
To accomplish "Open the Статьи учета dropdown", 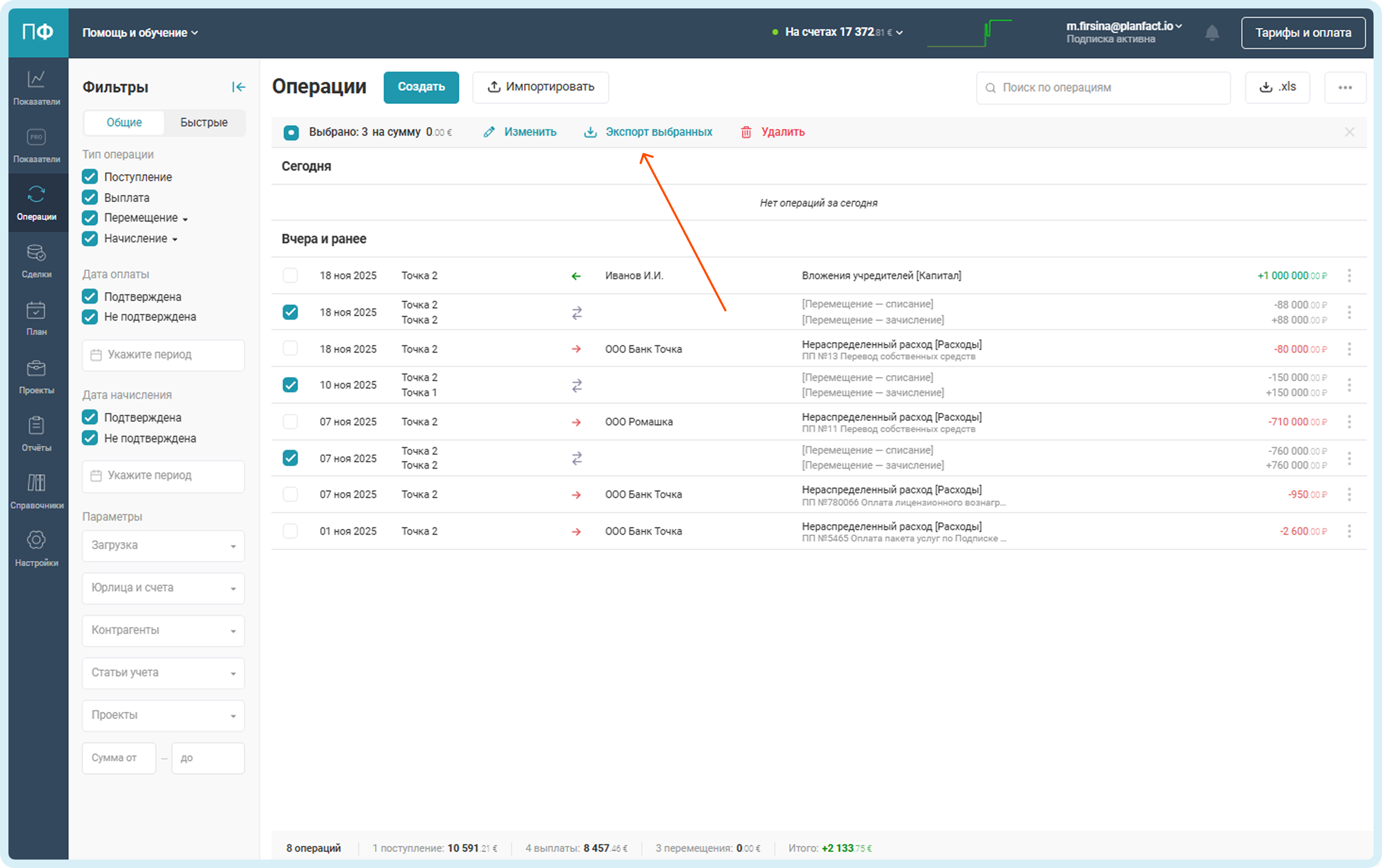I will pos(163,672).
